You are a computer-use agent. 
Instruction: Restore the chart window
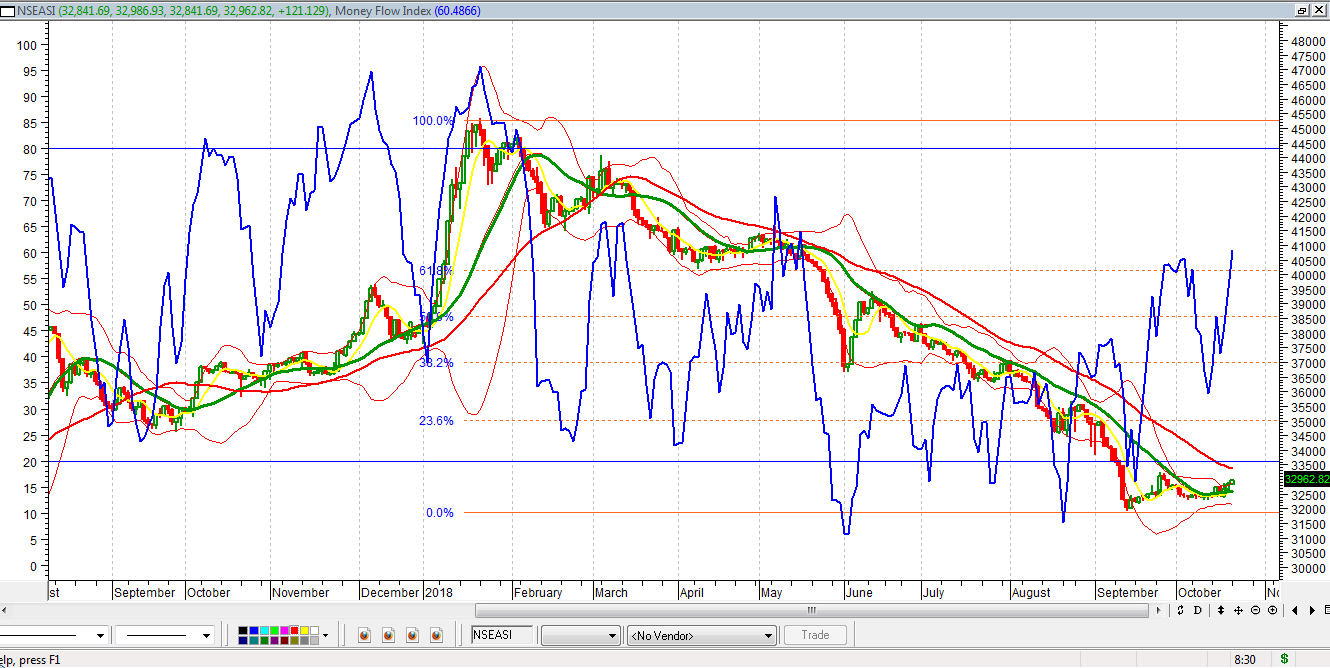click(x=1302, y=10)
